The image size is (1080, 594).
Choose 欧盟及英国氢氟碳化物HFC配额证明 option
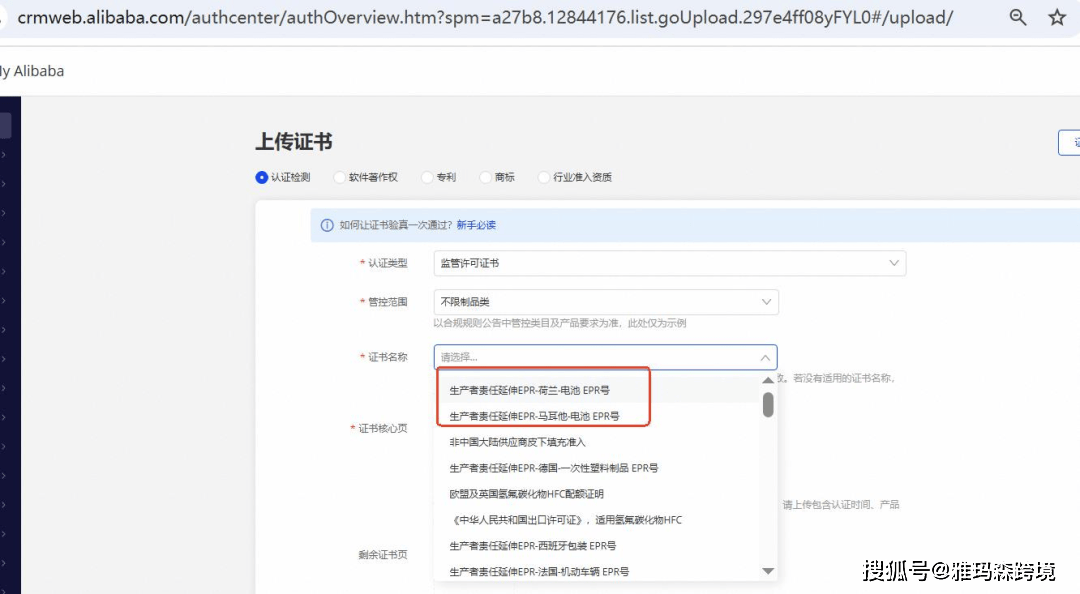pos(526,494)
